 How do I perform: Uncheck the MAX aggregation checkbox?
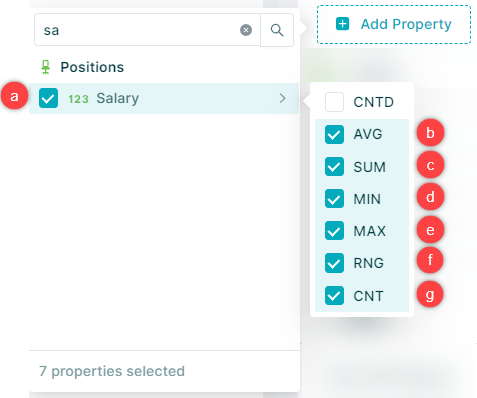point(334,231)
